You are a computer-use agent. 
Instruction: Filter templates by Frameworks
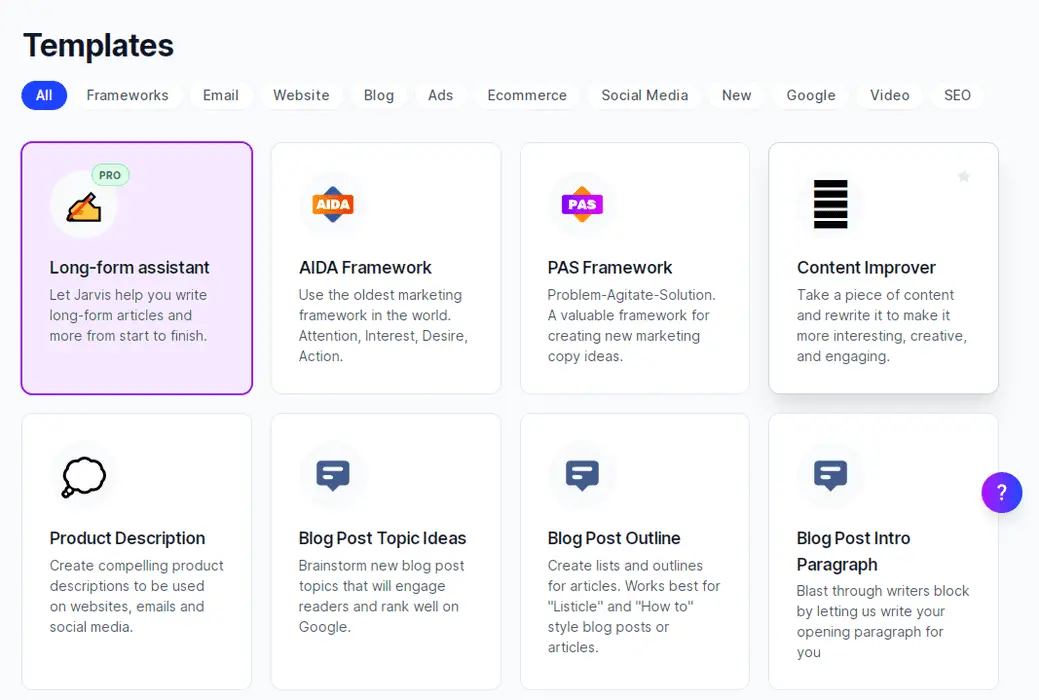click(127, 95)
